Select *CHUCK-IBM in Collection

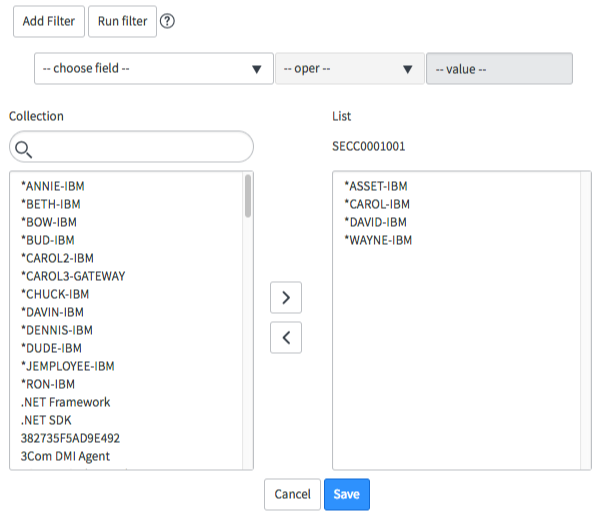[x=55, y=294]
